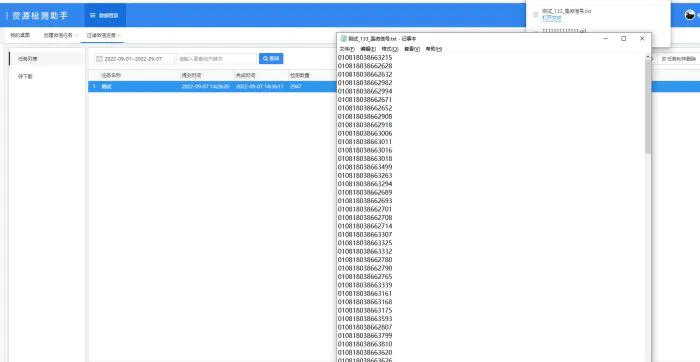Open the 格式(O) menu in Notepad

click(x=390, y=49)
